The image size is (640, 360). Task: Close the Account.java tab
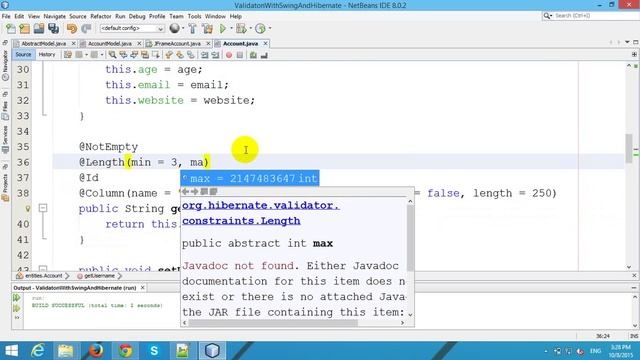(266, 43)
